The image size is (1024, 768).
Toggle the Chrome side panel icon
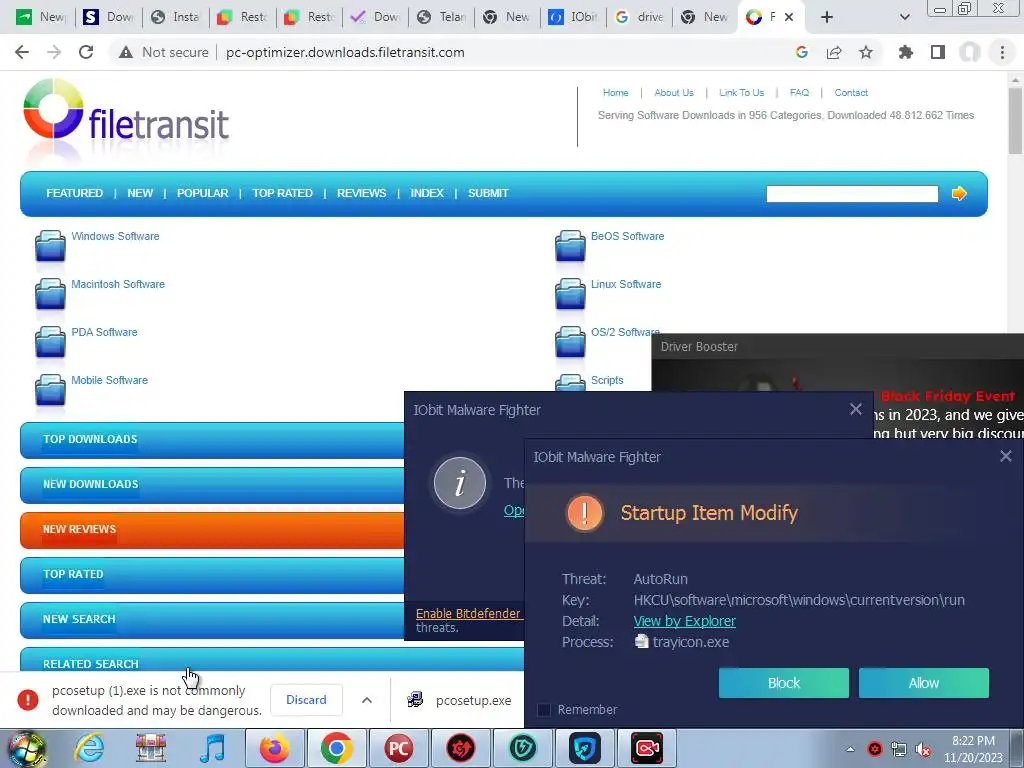938,52
